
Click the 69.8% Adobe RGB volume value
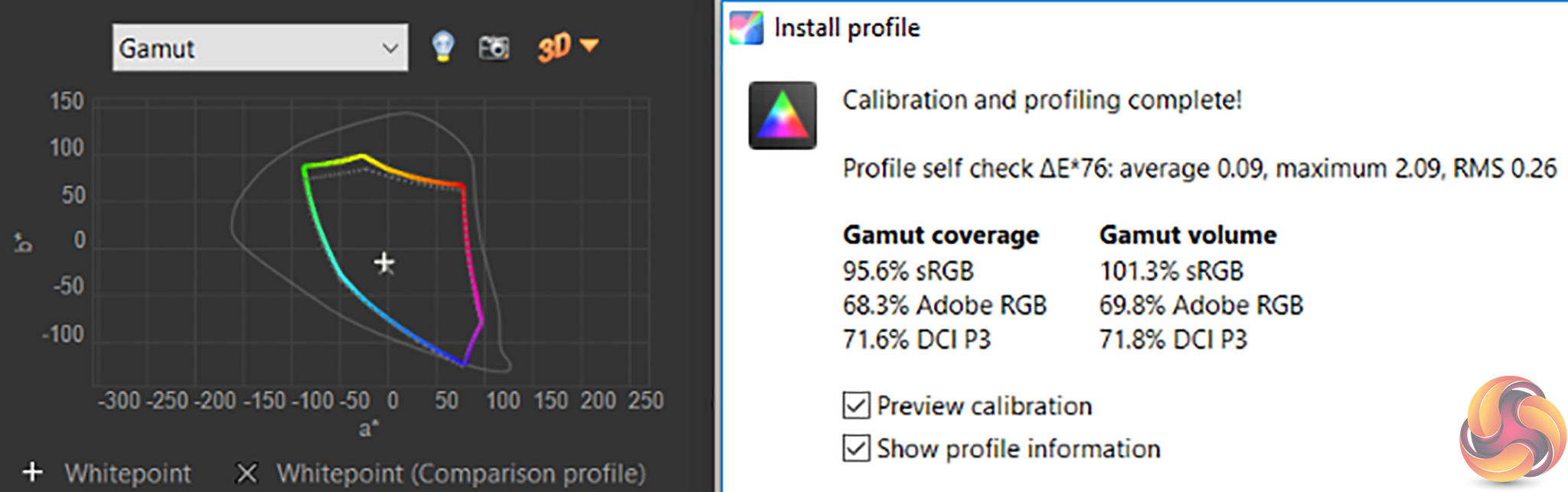click(1200, 305)
